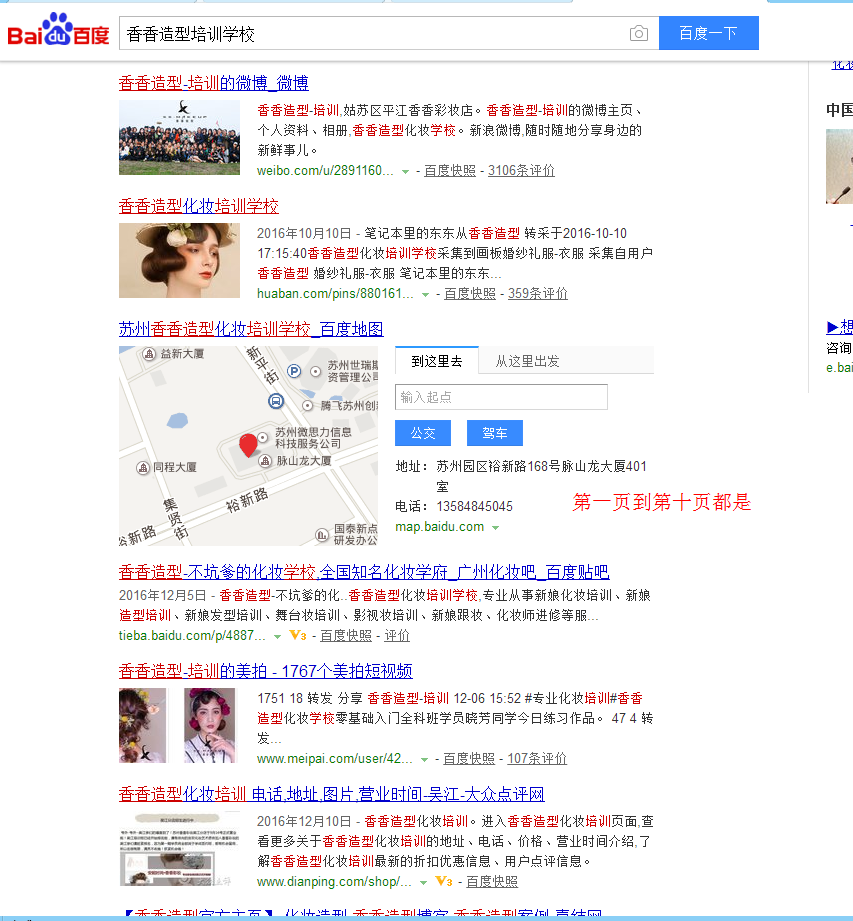Click weibo.com/u/2891160... green URL

325,170
